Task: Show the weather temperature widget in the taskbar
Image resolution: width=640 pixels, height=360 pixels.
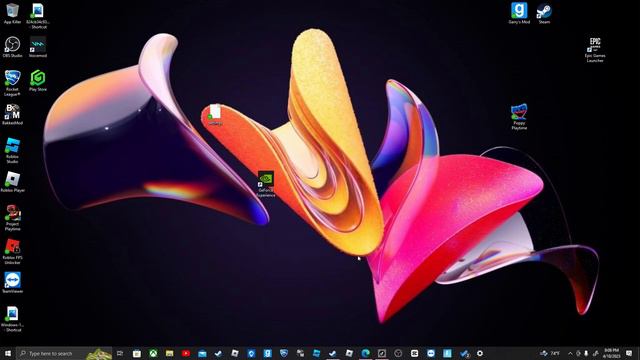Action: [550, 353]
